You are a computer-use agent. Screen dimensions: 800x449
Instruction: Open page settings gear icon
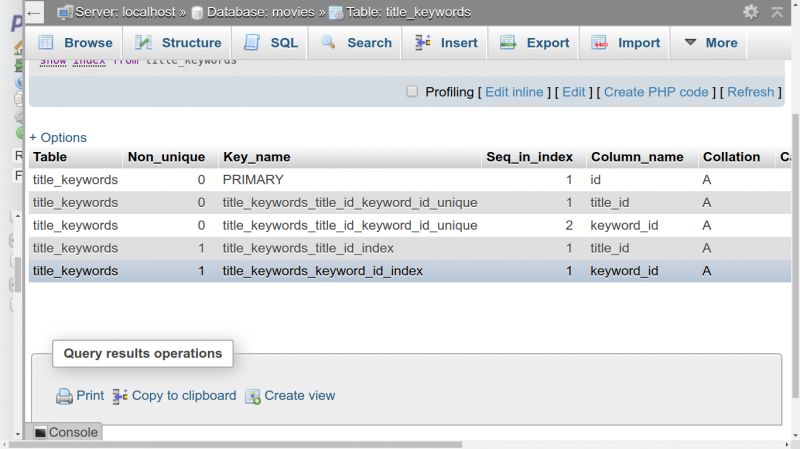tap(750, 12)
